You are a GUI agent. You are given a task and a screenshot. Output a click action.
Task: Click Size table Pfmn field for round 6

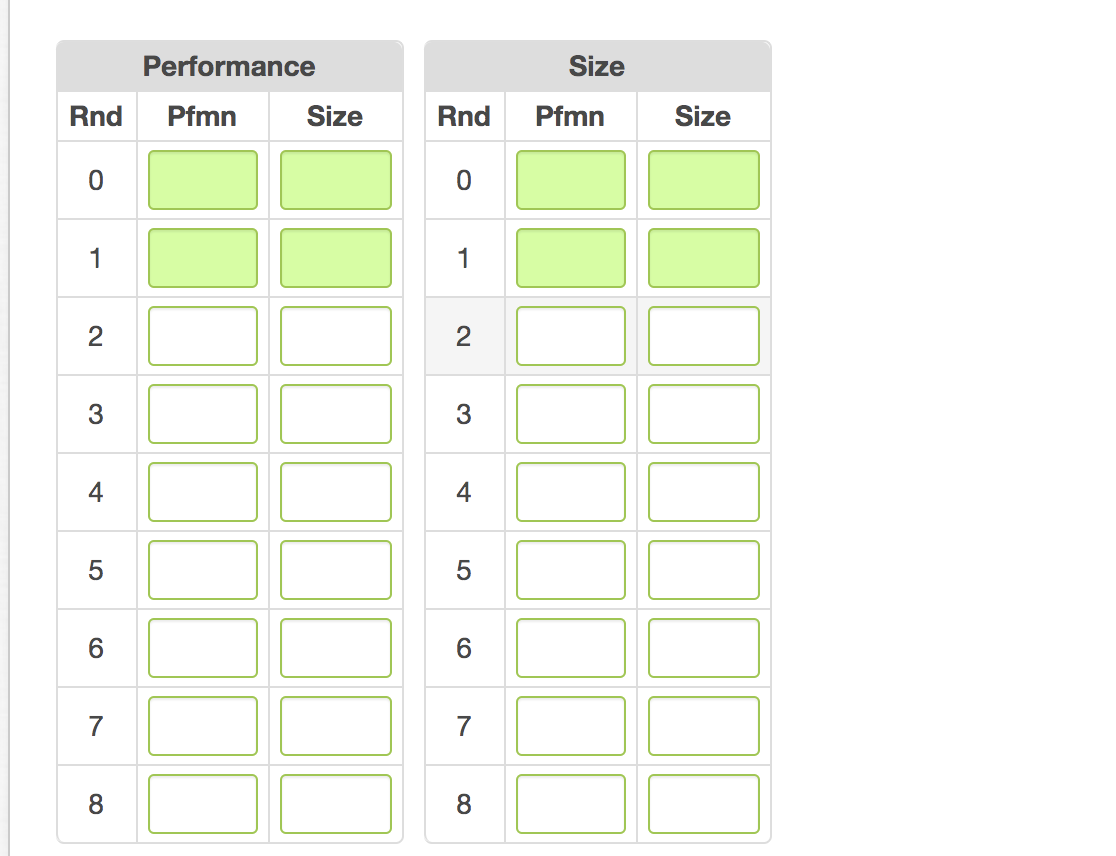[571, 648]
